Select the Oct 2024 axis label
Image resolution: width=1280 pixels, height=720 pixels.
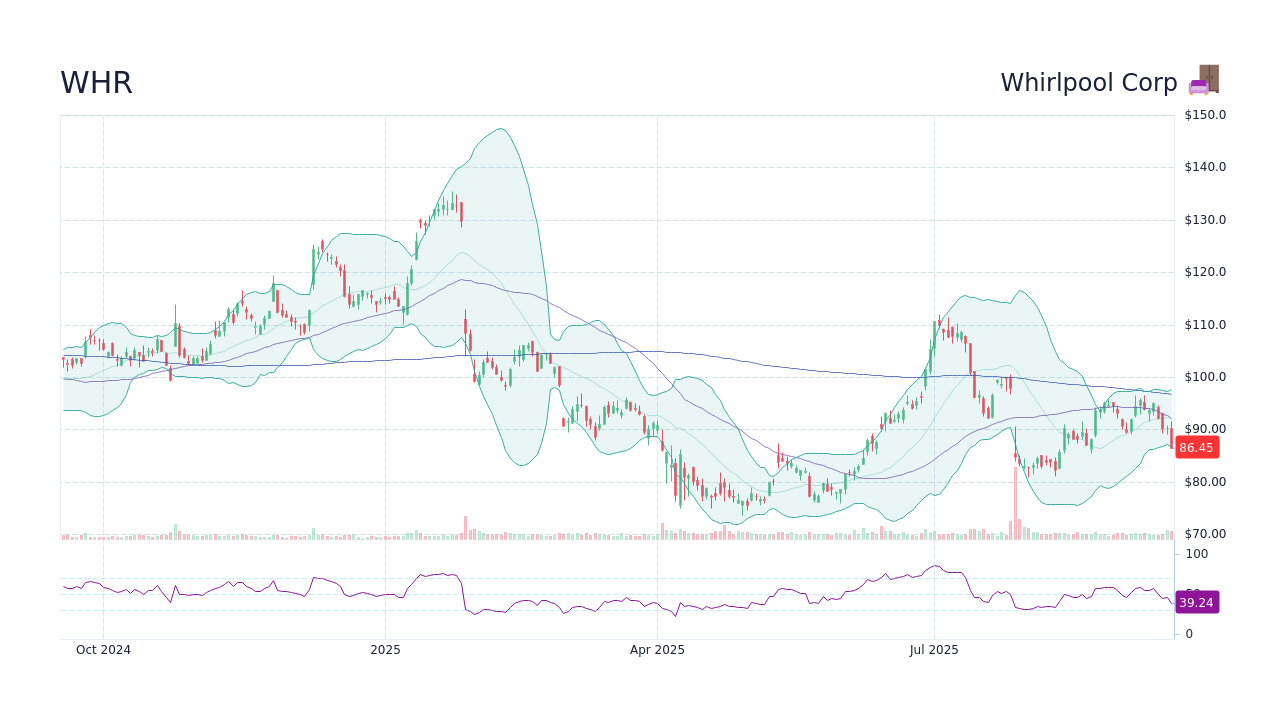104,649
